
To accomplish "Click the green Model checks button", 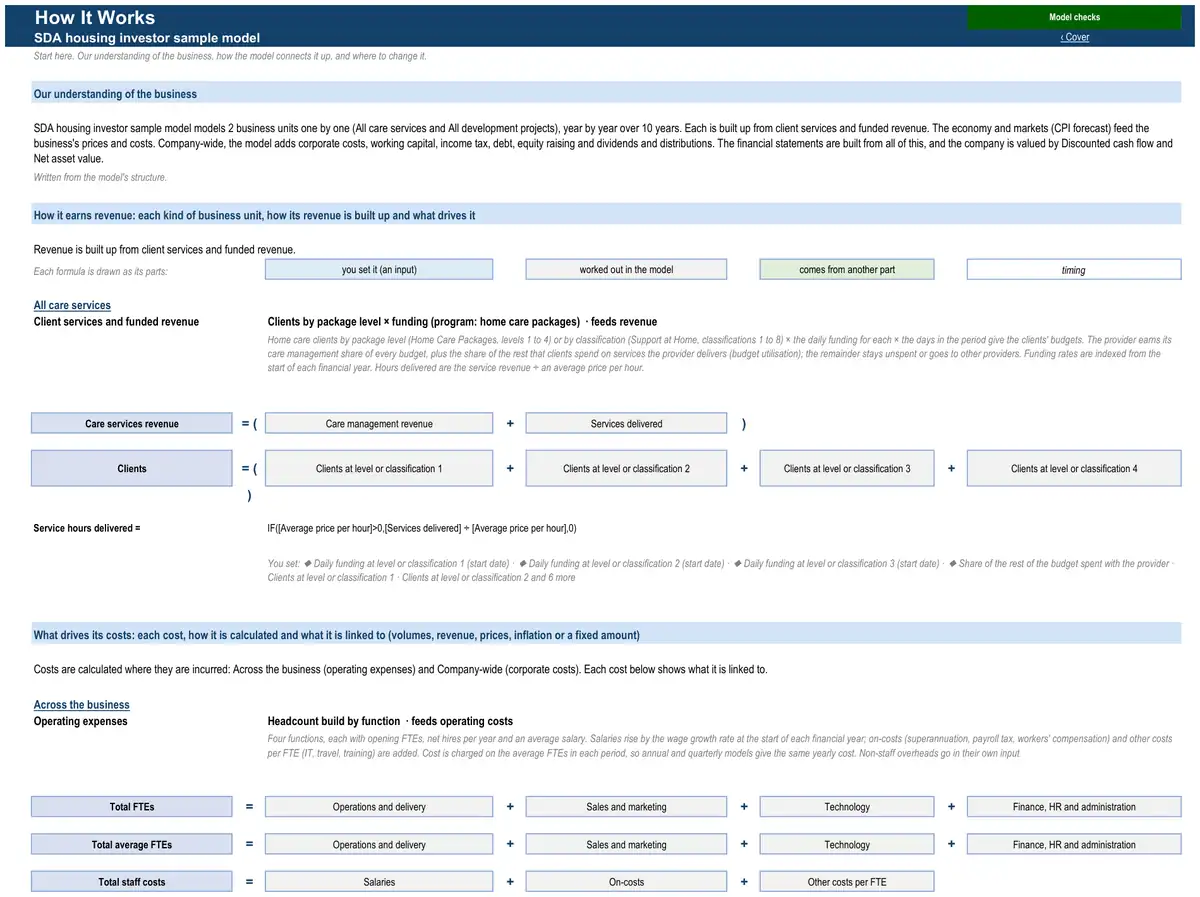I will [1074, 17].
